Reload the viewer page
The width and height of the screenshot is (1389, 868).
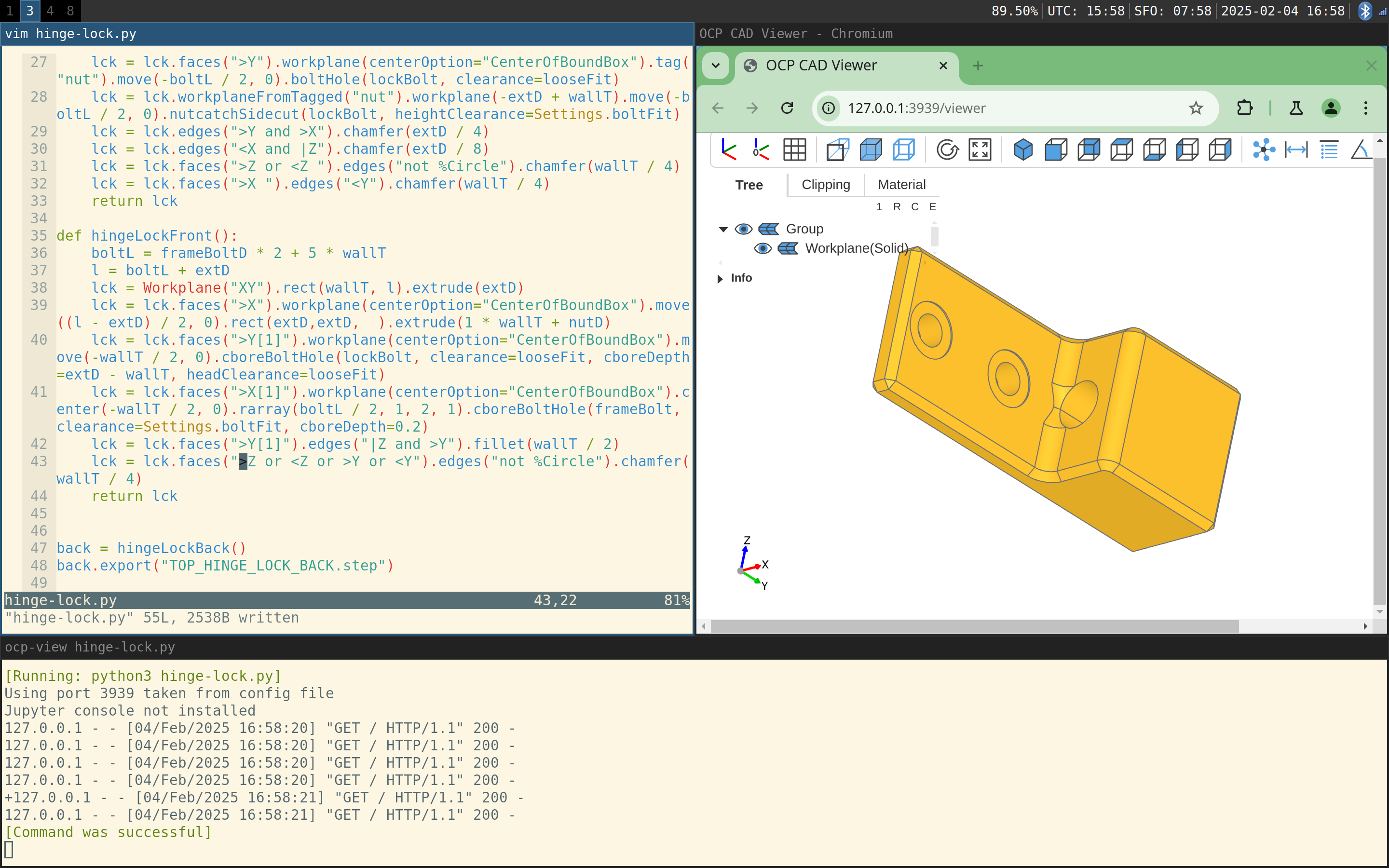tap(787, 108)
